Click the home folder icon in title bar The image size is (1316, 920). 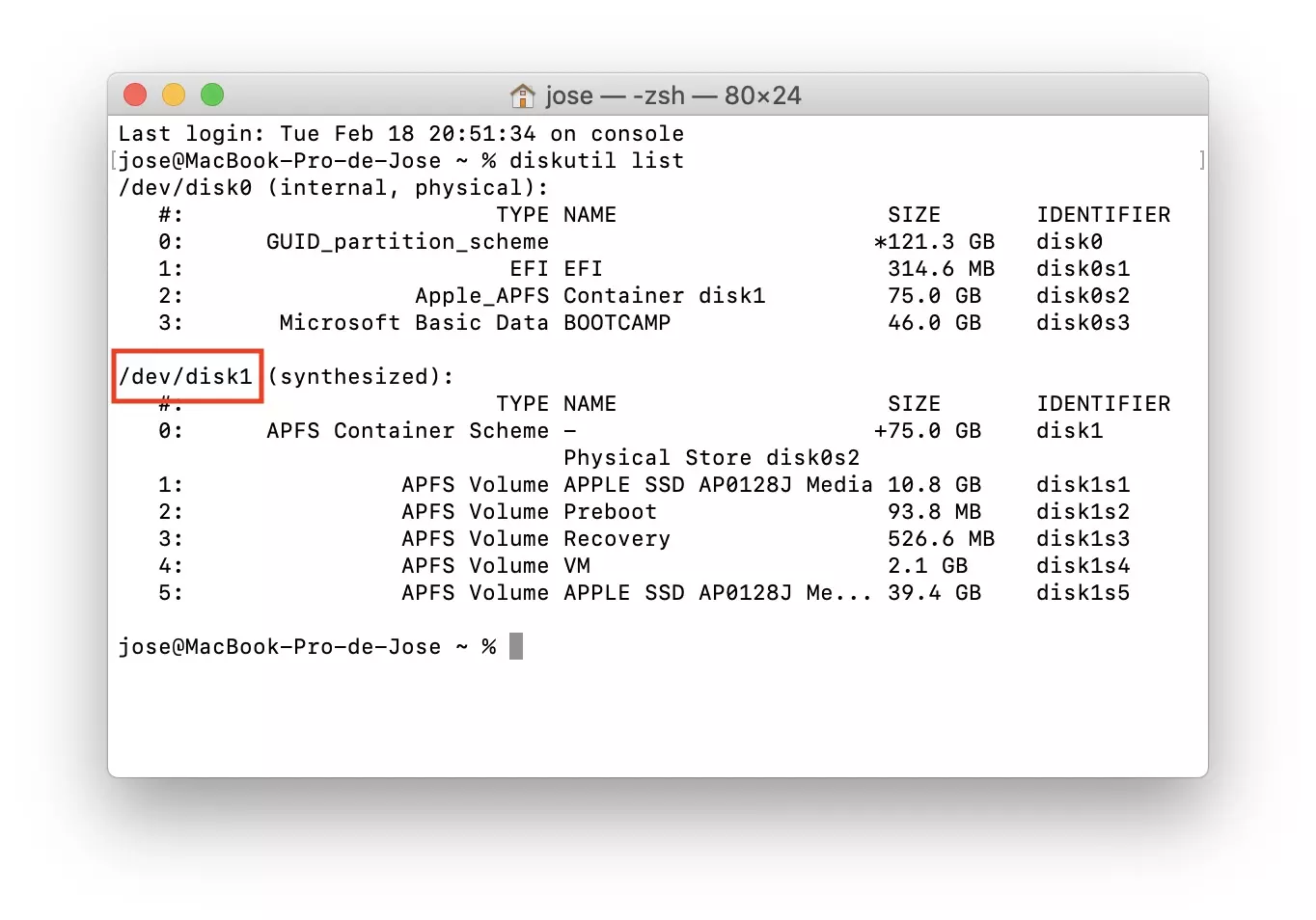[522, 95]
